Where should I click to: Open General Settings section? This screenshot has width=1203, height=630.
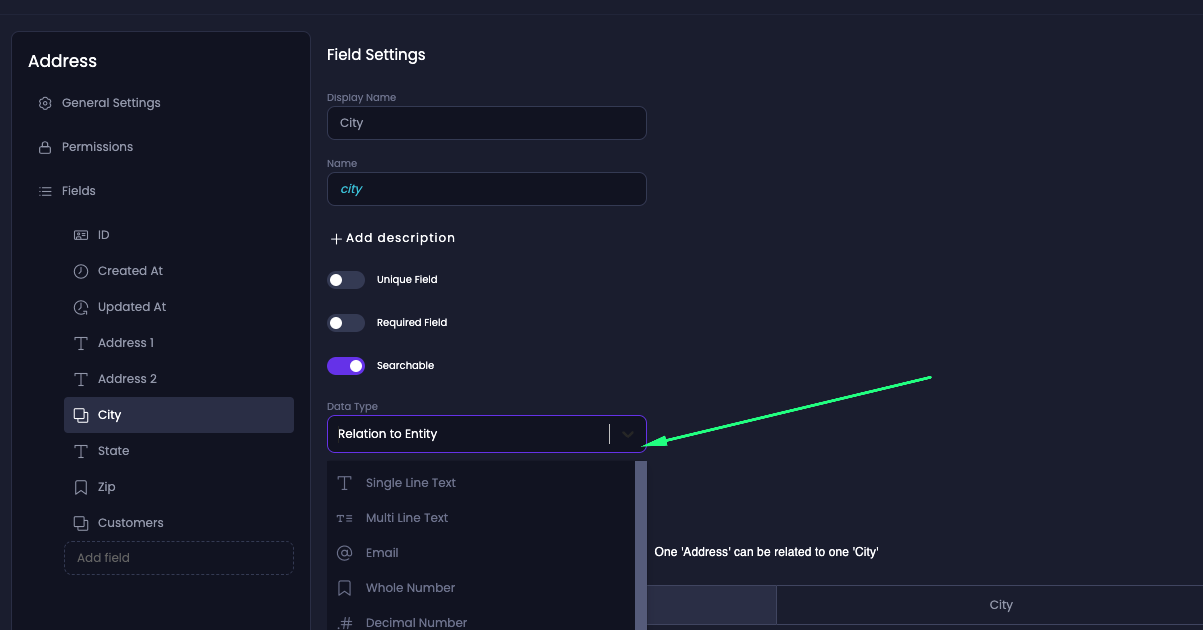point(111,103)
